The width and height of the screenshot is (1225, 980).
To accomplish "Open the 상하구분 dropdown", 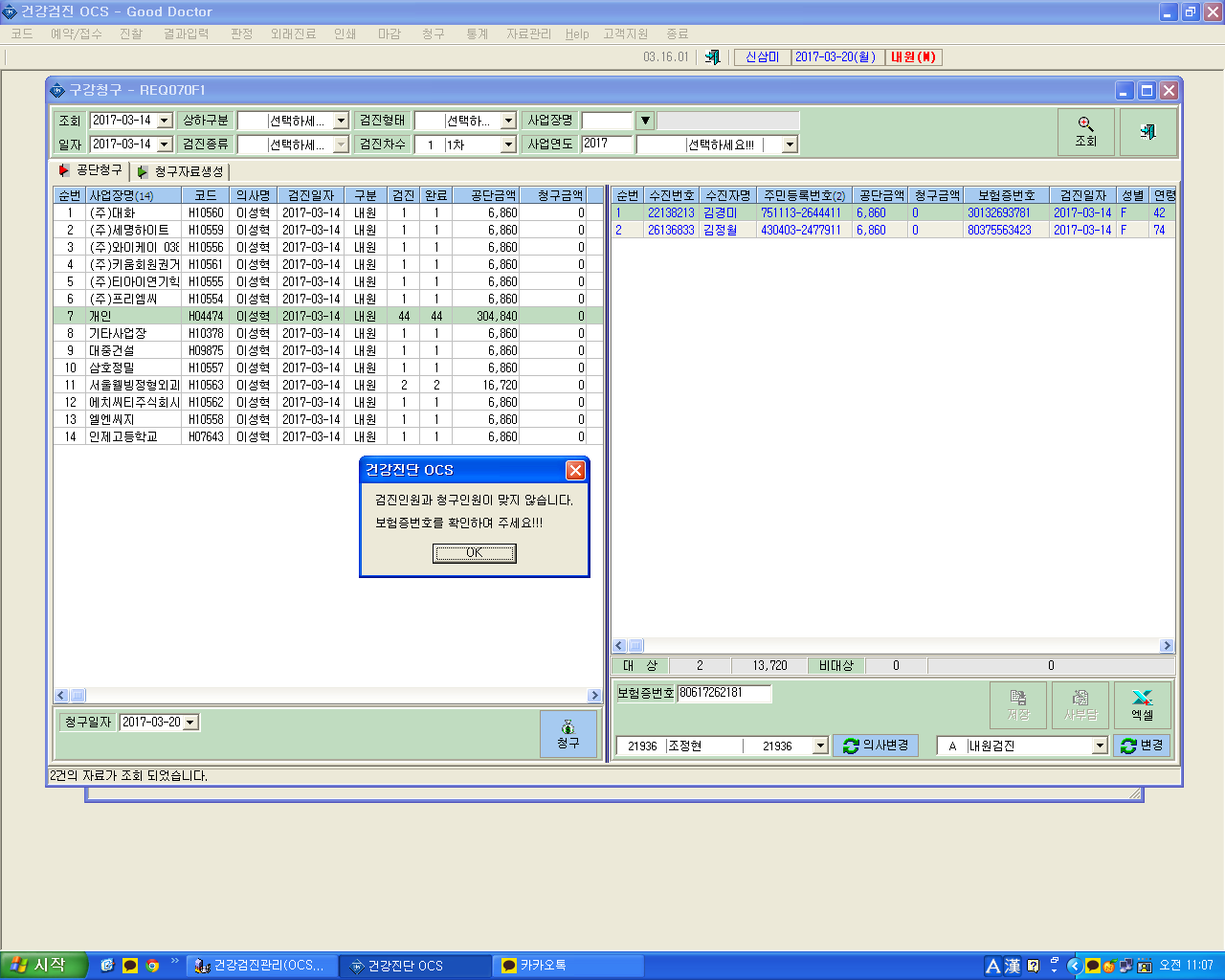I will [x=341, y=121].
